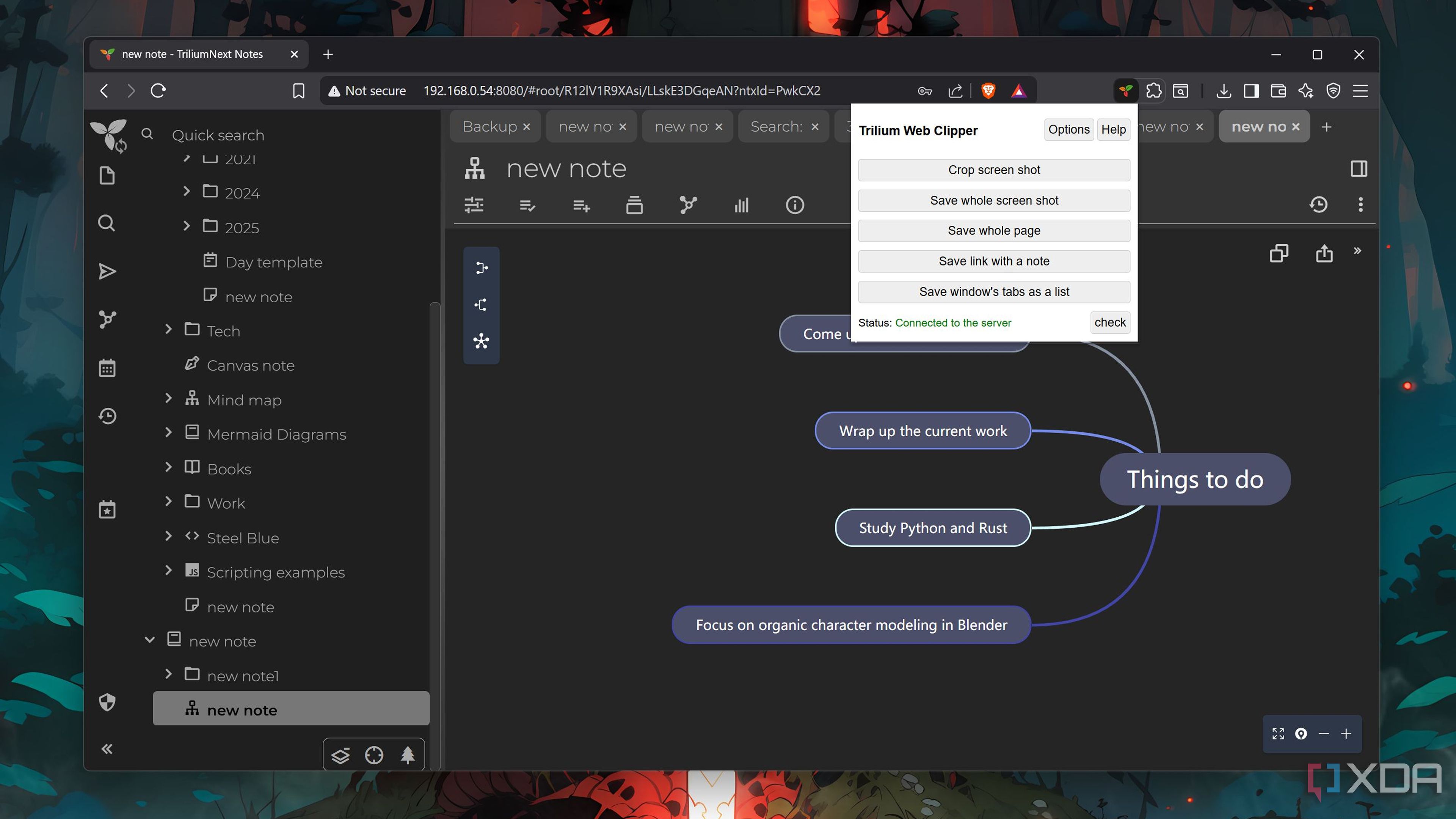Click the Trilium Web Clipper extension icon

[1125, 91]
